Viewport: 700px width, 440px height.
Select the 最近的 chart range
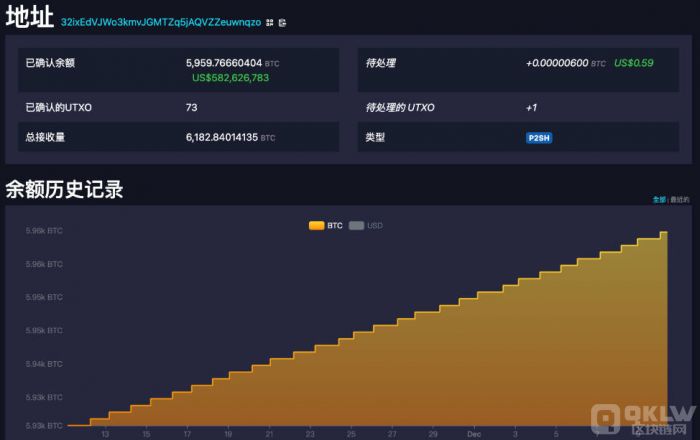pyautogui.click(x=679, y=200)
